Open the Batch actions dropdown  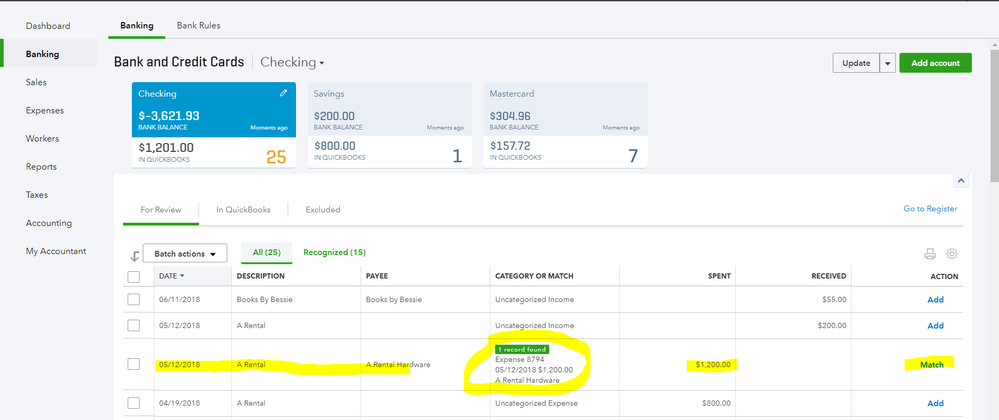pyautogui.click(x=185, y=254)
